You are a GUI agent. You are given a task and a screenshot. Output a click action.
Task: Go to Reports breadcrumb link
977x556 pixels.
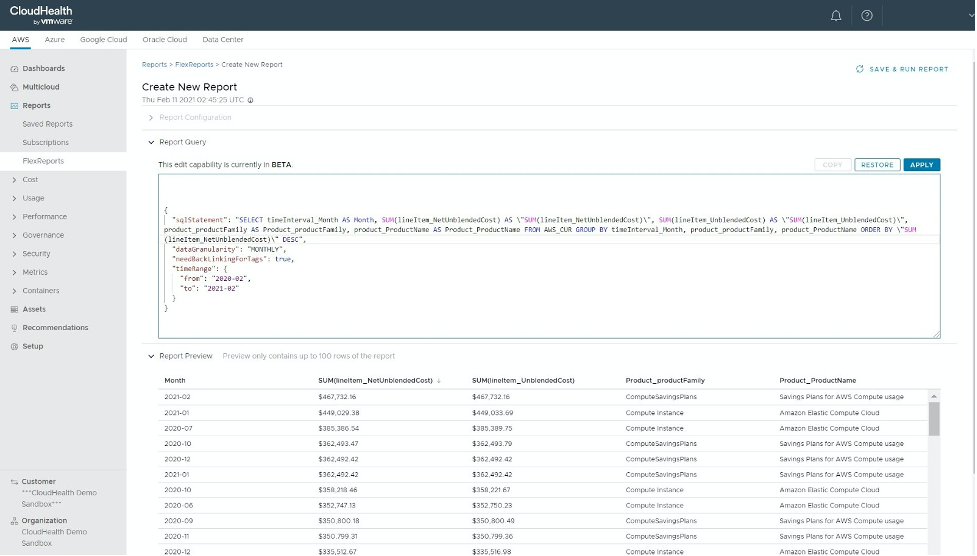tap(154, 65)
